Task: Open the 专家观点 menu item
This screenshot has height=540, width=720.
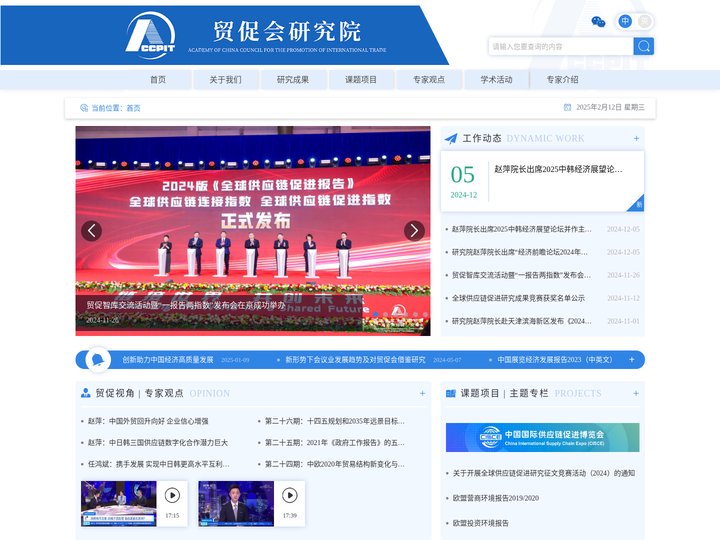Action: pos(429,79)
